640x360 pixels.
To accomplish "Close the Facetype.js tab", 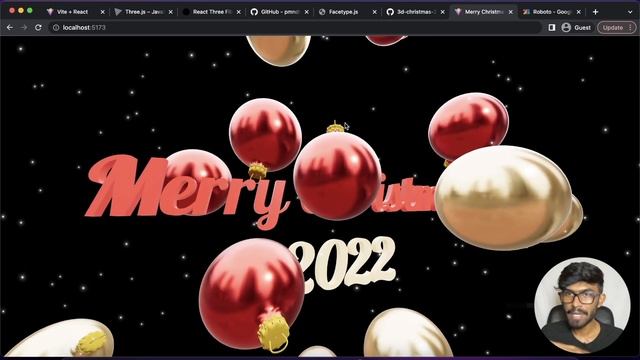I will pos(375,12).
